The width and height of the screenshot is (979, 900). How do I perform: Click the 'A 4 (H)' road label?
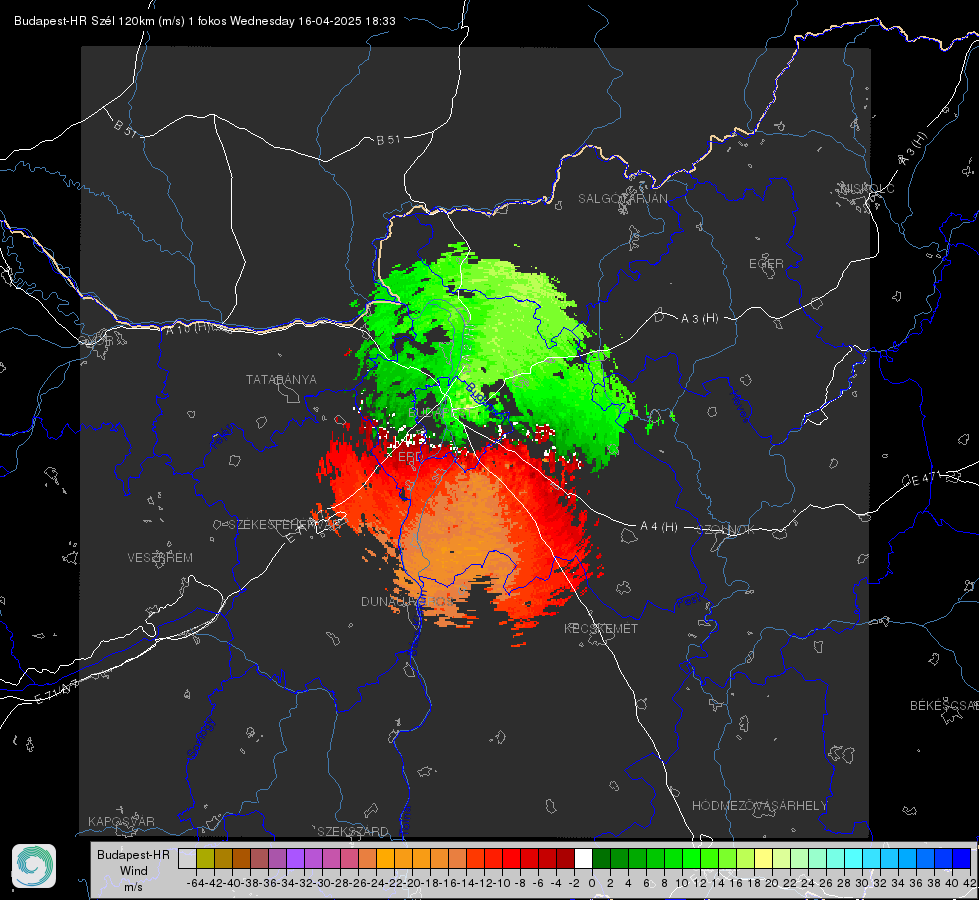(x=659, y=527)
